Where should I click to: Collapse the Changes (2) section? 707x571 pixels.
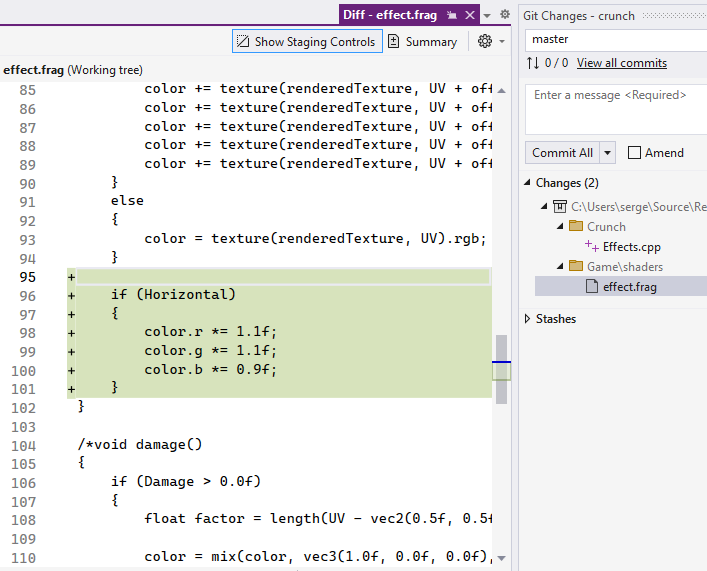coord(527,183)
